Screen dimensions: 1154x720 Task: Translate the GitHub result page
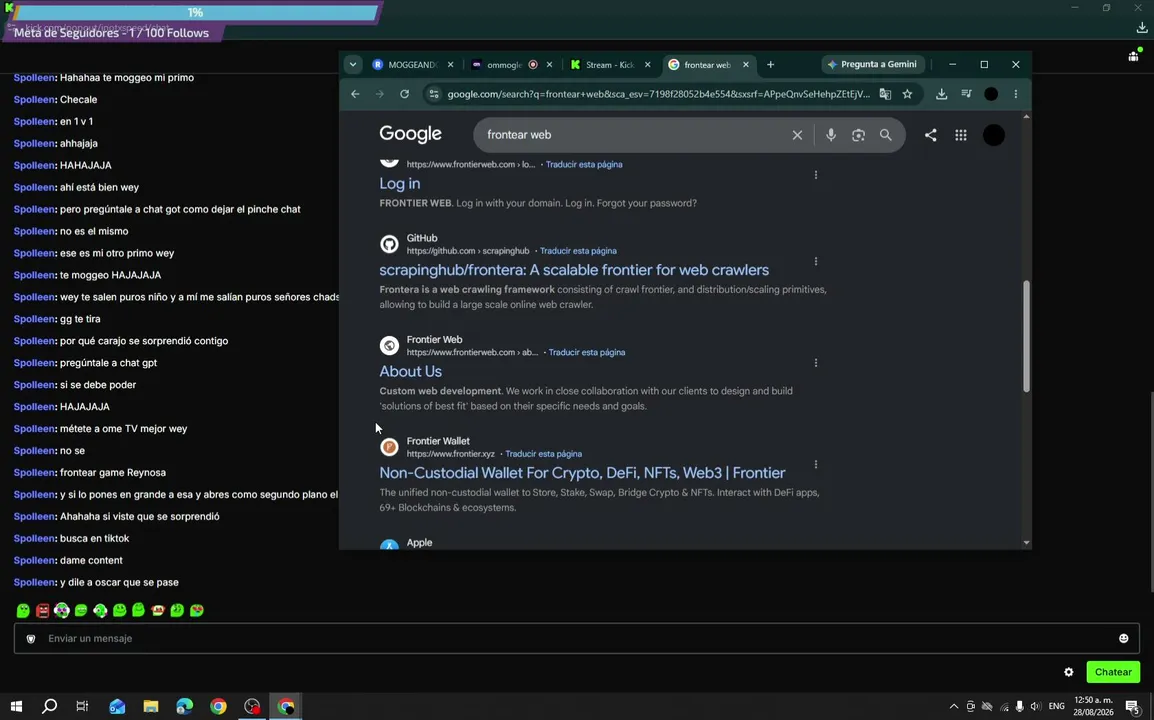(578, 251)
